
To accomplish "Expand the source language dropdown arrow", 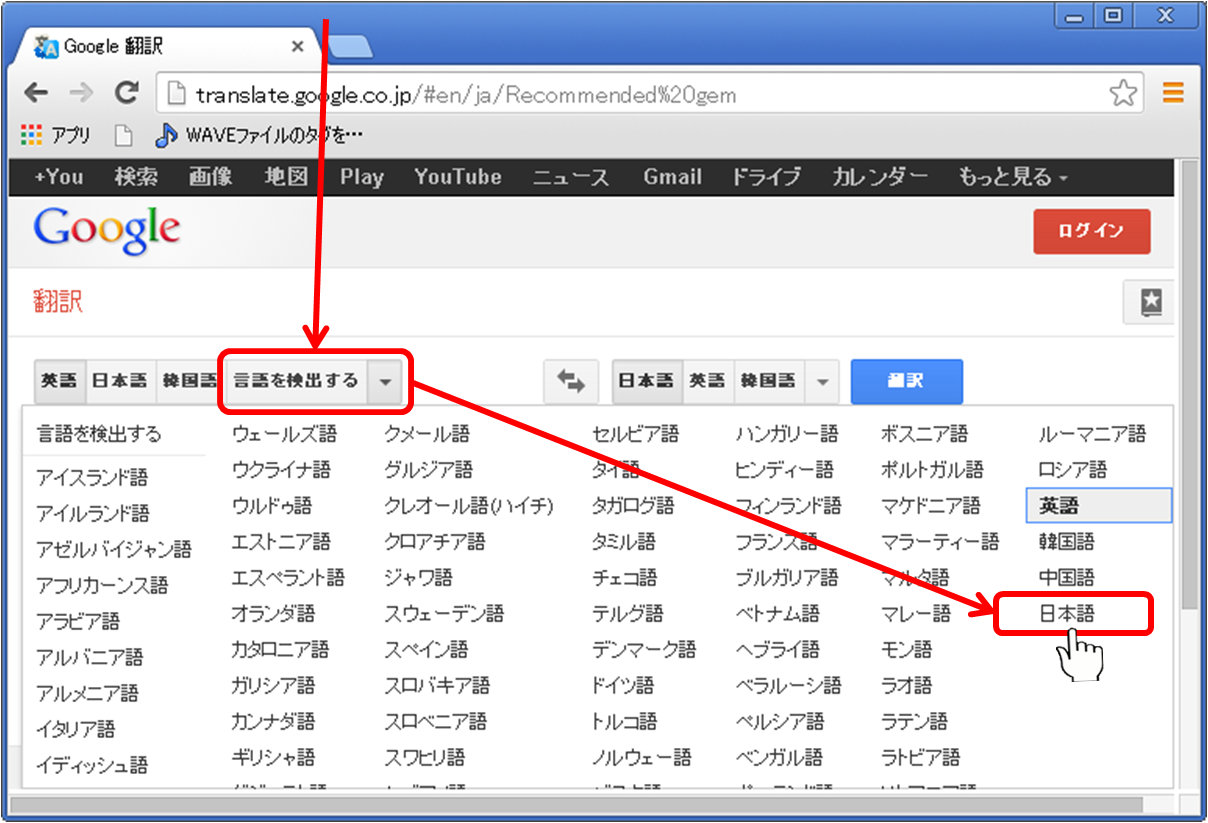I will (385, 381).
